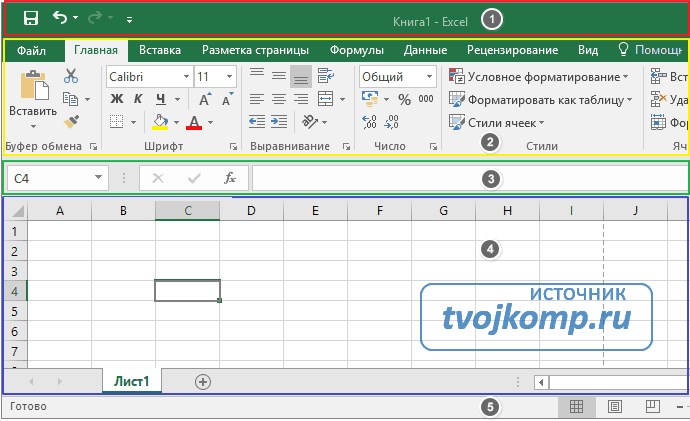Decrease font size with the small A icon
690x421 pixels.
[x=227, y=99]
